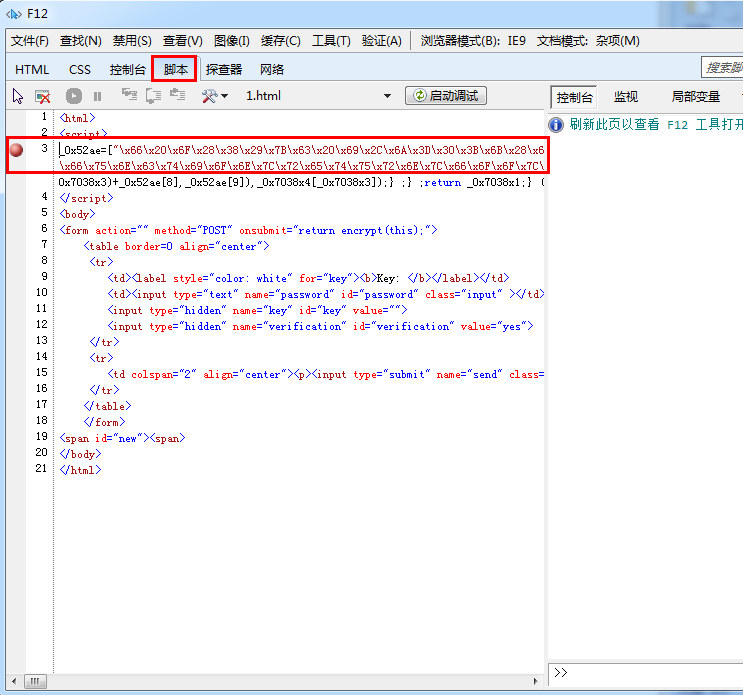The height and width of the screenshot is (695, 743).
Task: Click the password input code on line 10
Action: pyautogui.click(x=326, y=294)
